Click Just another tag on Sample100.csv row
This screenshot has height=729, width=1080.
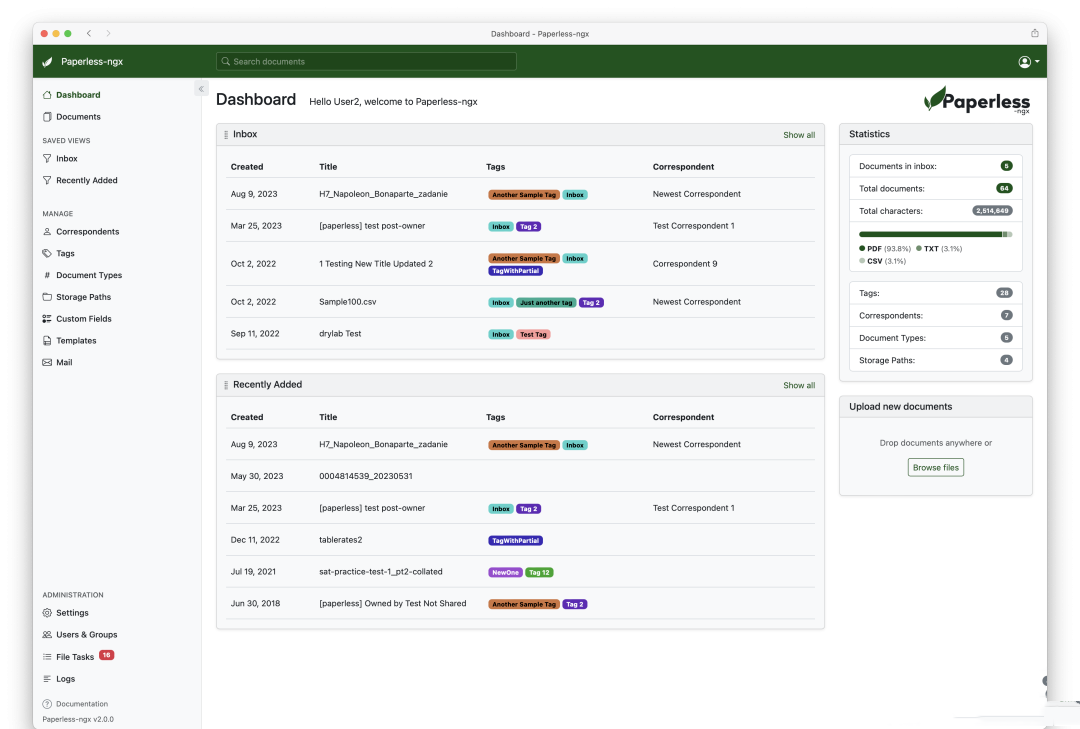click(x=546, y=302)
